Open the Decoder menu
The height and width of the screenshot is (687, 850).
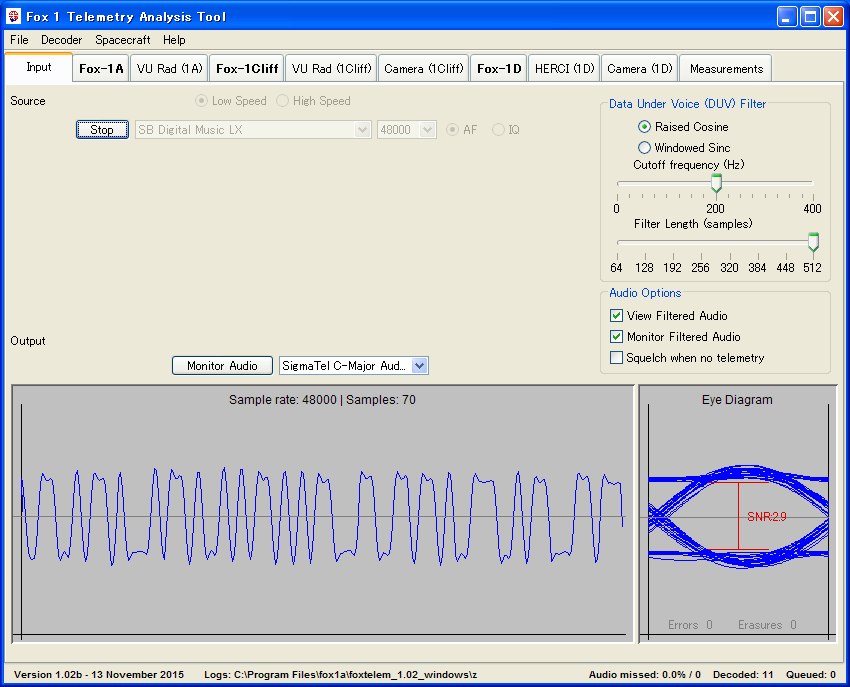pyautogui.click(x=61, y=40)
